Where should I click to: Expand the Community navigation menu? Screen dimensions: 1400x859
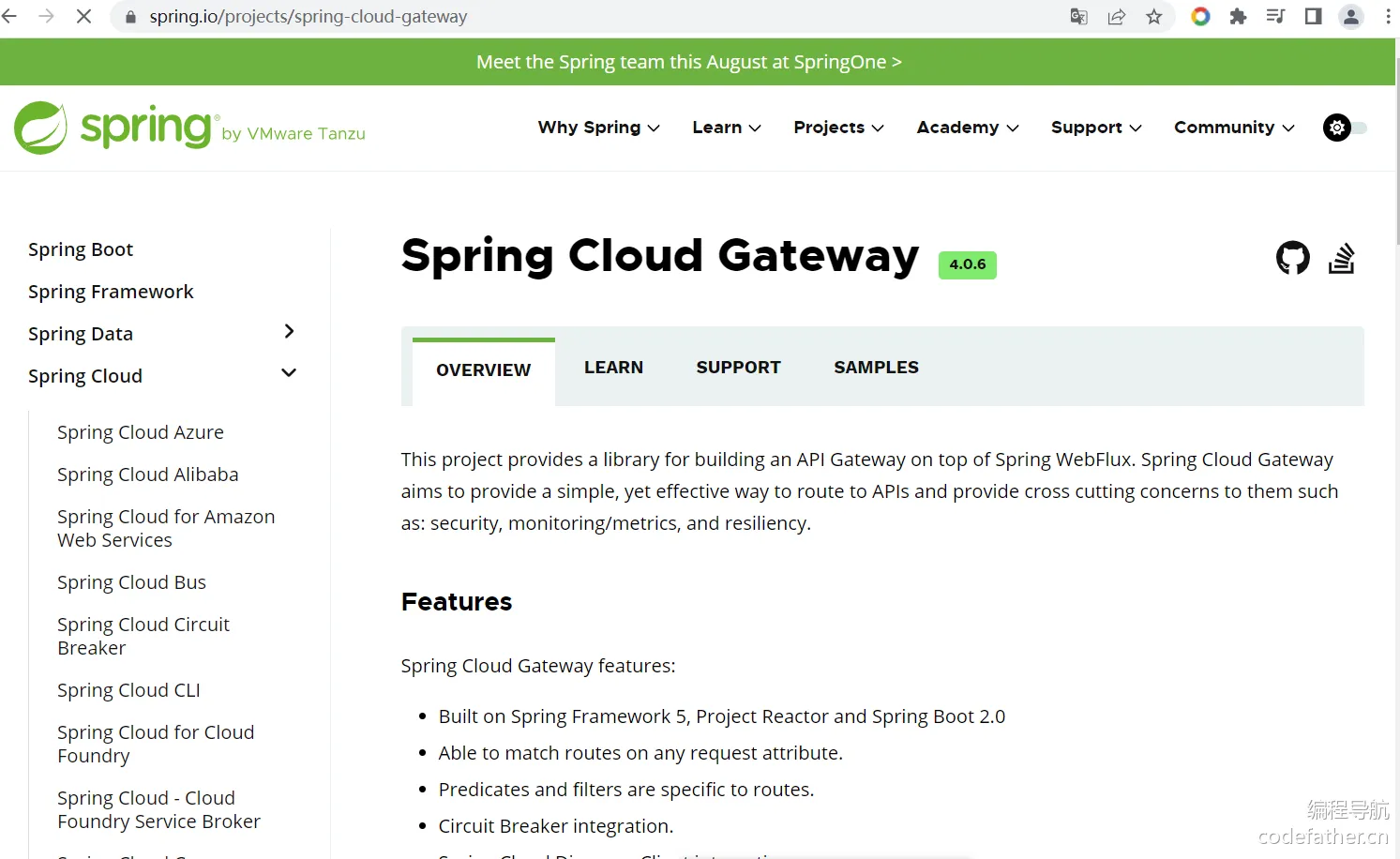(x=1234, y=128)
